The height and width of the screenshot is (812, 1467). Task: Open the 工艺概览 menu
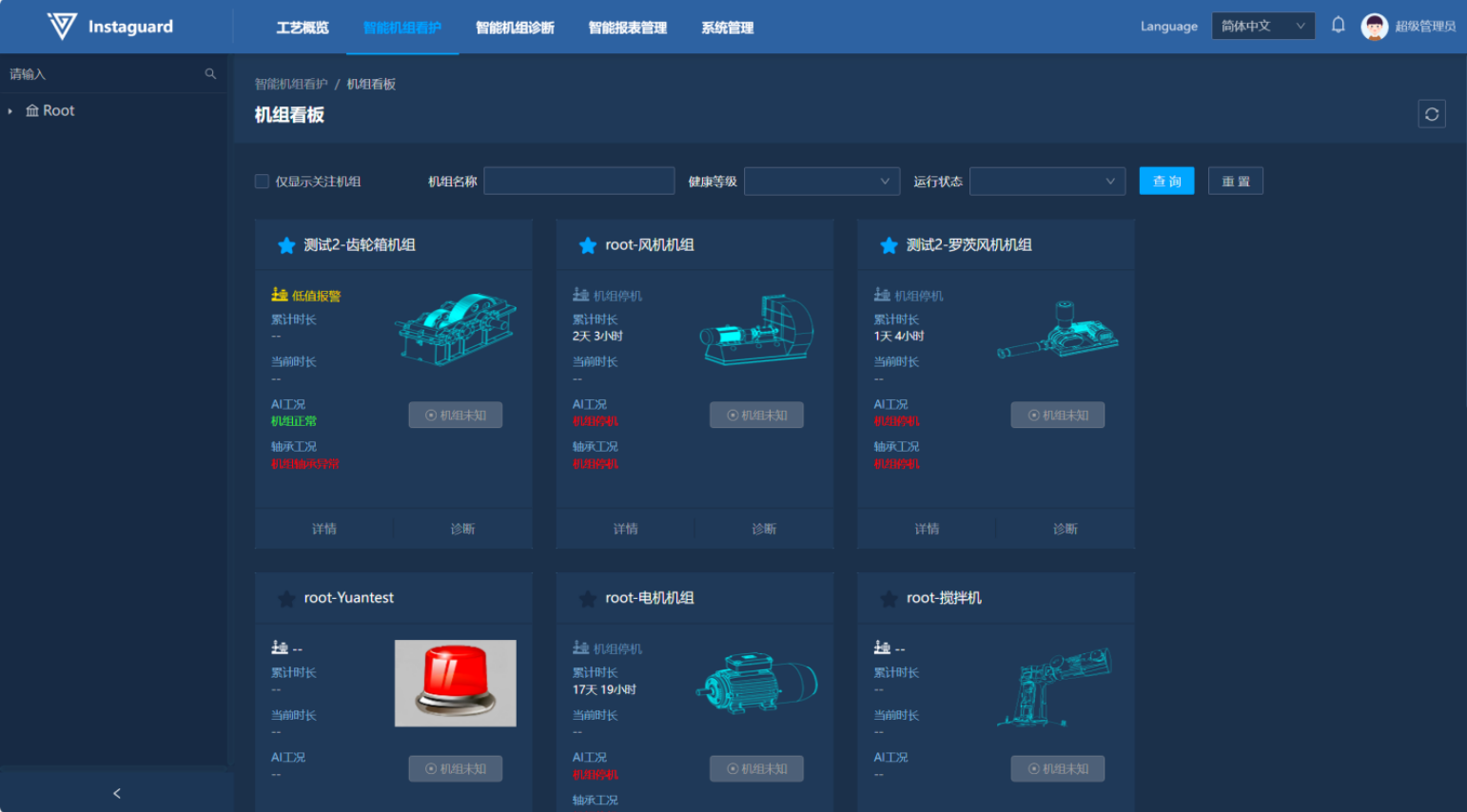(303, 28)
